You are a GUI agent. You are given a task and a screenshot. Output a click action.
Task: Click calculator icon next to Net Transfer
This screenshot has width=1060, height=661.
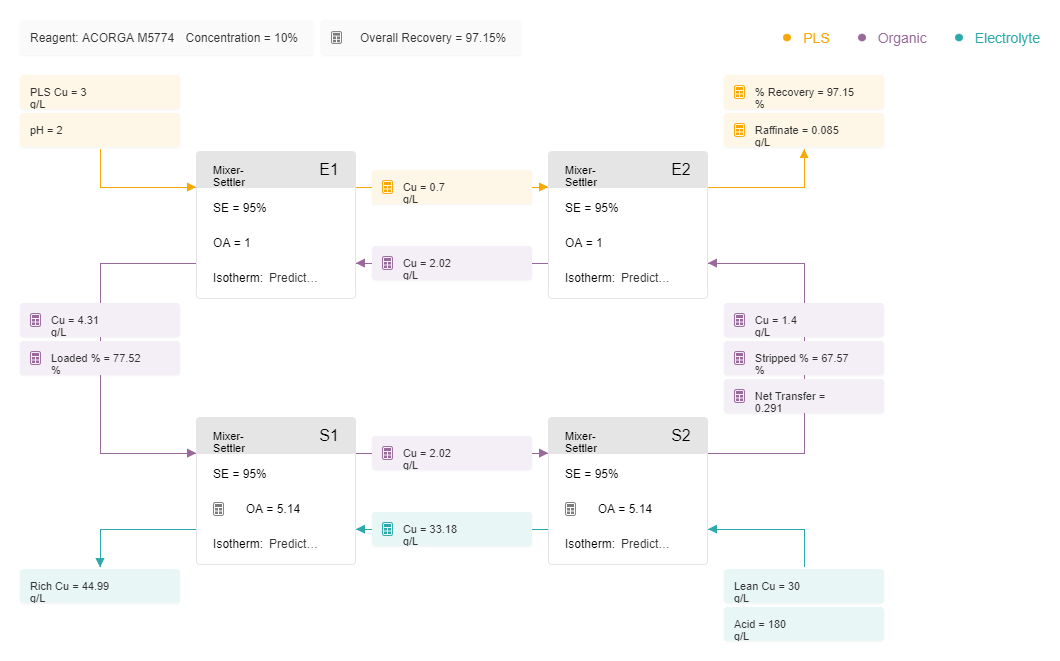[740, 396]
